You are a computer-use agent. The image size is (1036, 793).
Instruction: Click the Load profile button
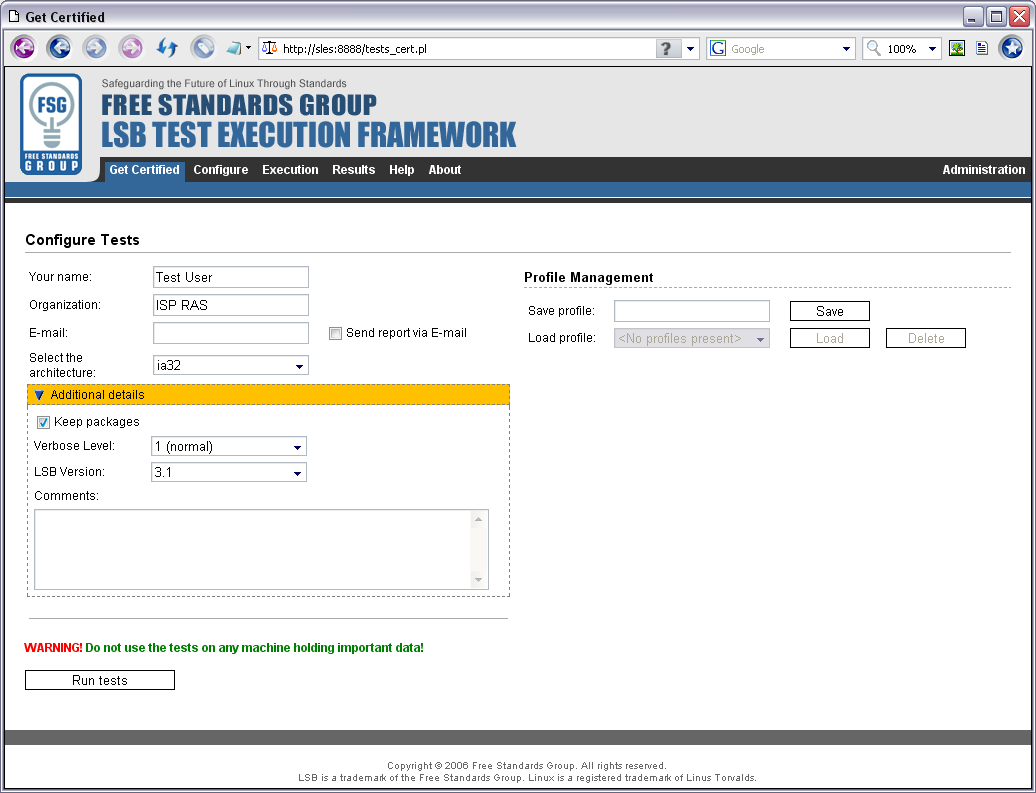coord(830,338)
